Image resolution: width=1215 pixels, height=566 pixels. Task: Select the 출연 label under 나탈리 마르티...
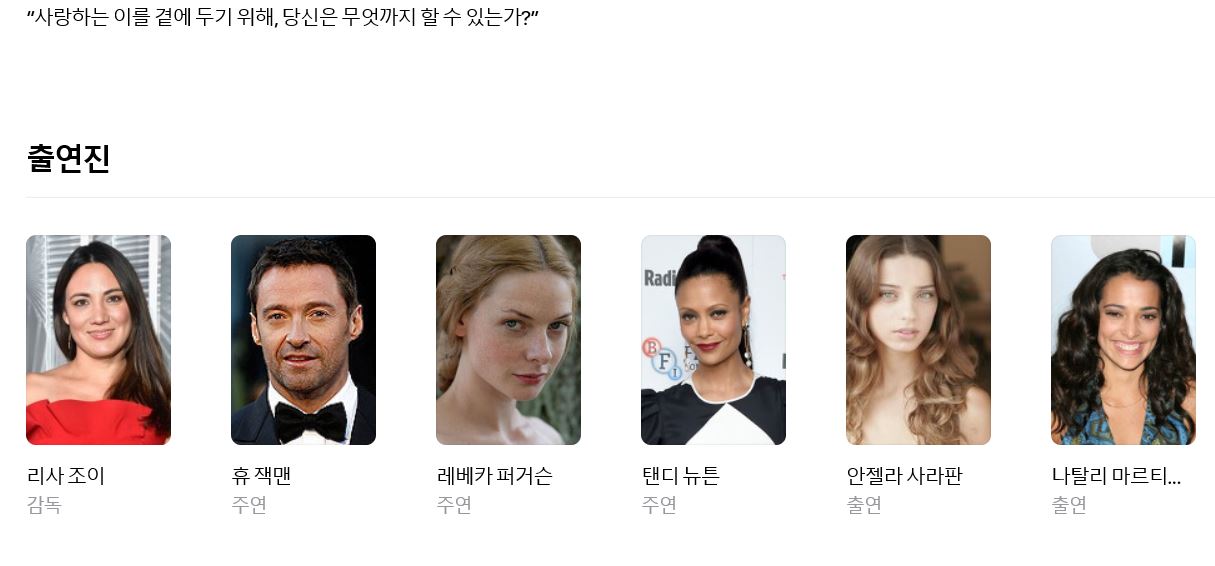click(1069, 505)
